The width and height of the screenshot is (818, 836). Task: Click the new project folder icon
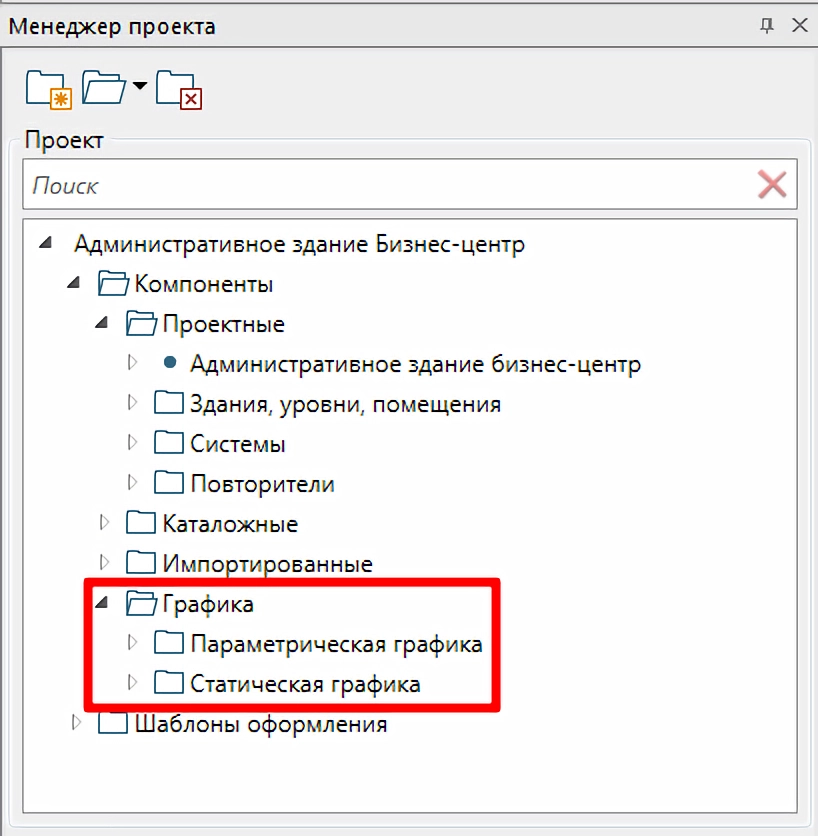coord(49,90)
